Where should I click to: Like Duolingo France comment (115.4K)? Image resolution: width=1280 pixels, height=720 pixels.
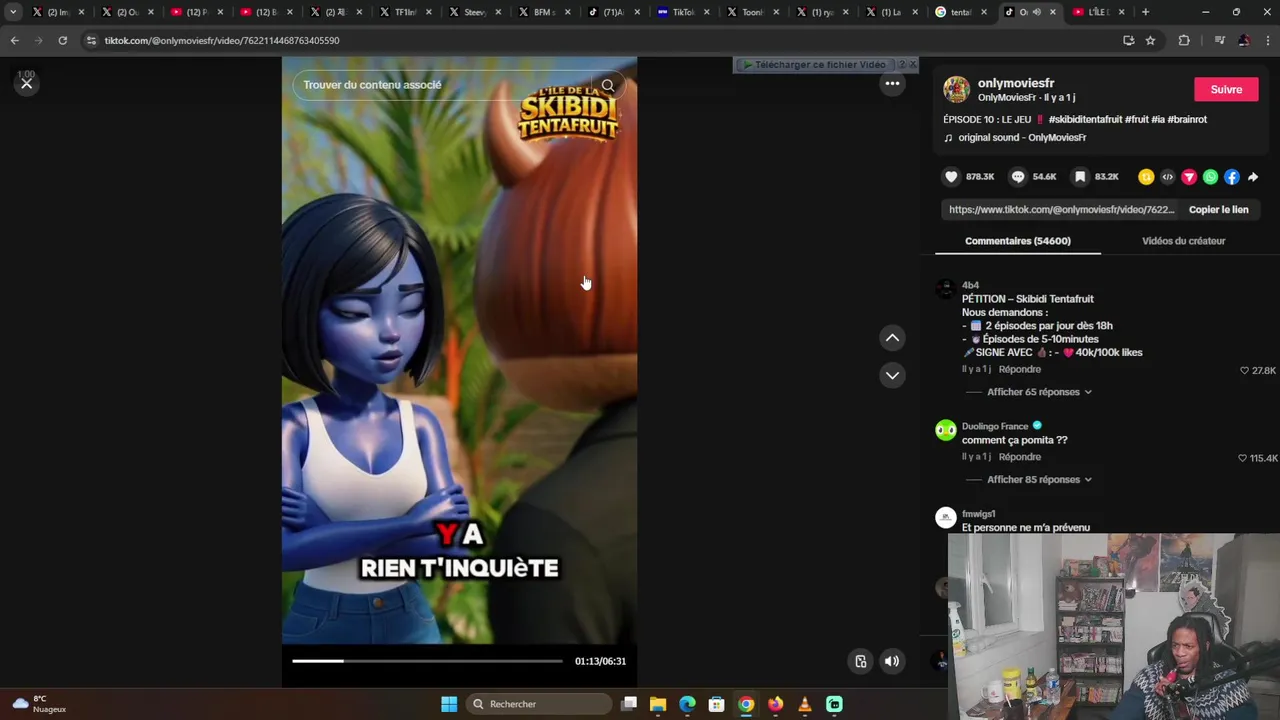[x=1242, y=458]
